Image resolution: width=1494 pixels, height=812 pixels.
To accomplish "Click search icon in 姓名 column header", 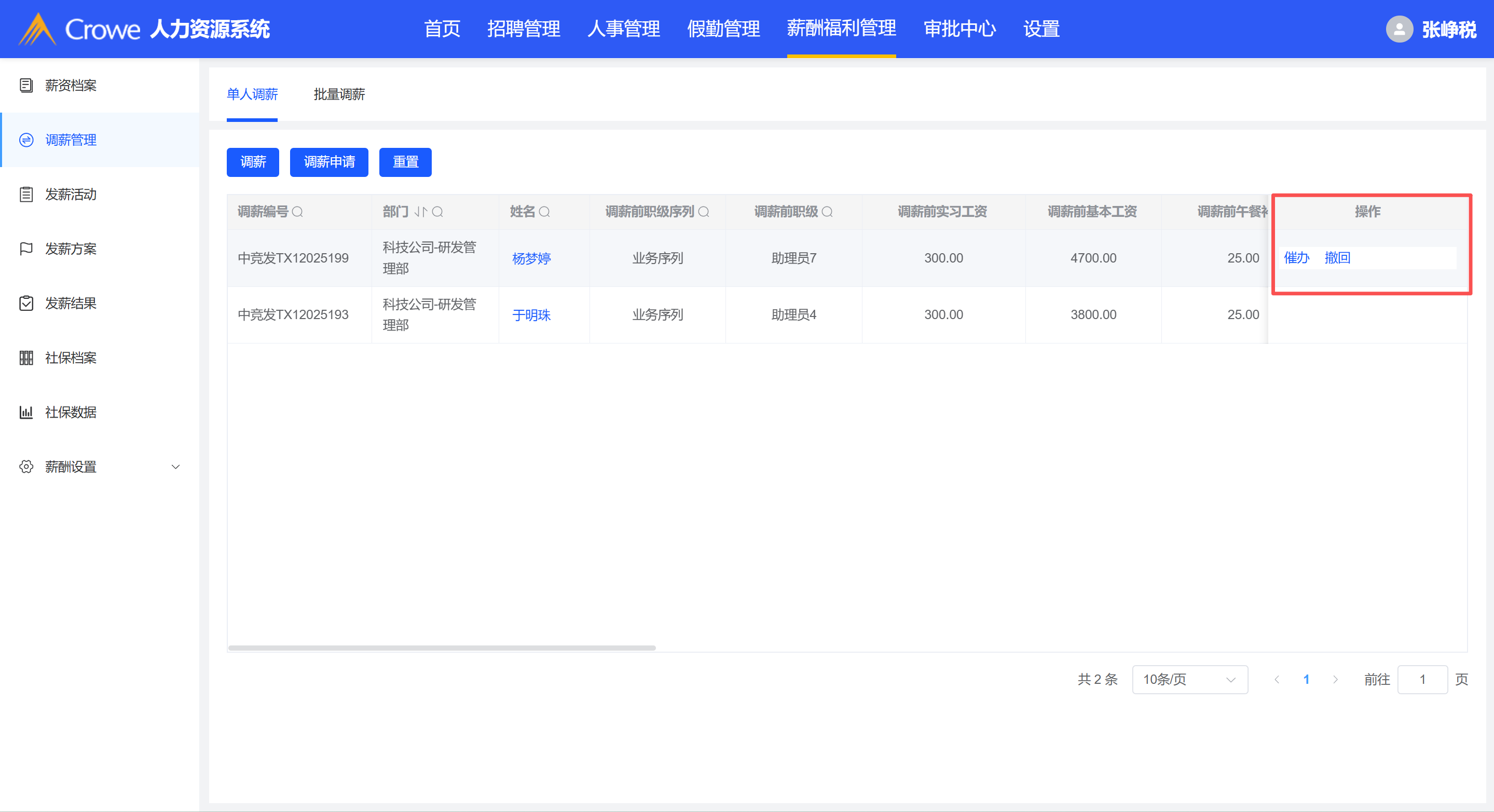I will point(544,212).
